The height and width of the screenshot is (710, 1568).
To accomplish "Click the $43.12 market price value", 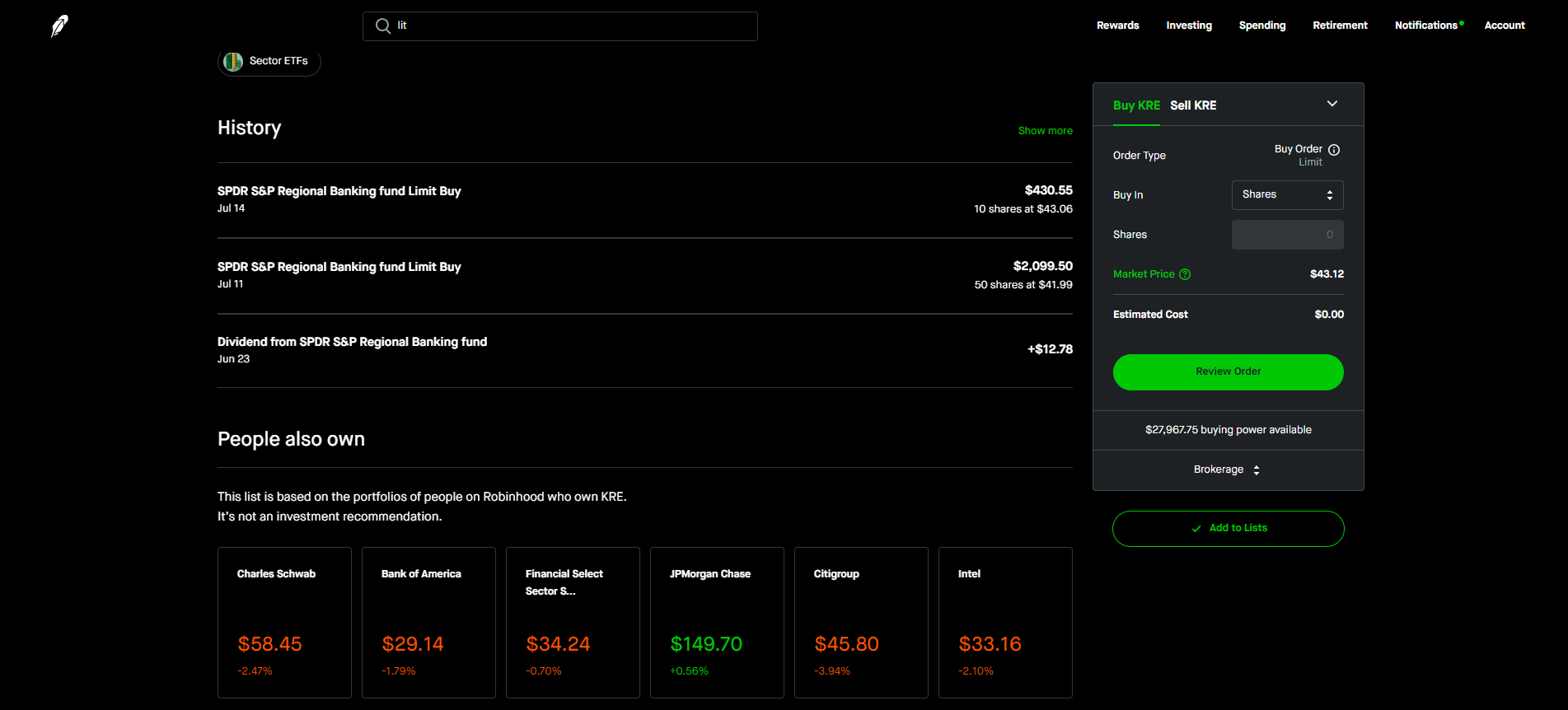I will 1327,274.
